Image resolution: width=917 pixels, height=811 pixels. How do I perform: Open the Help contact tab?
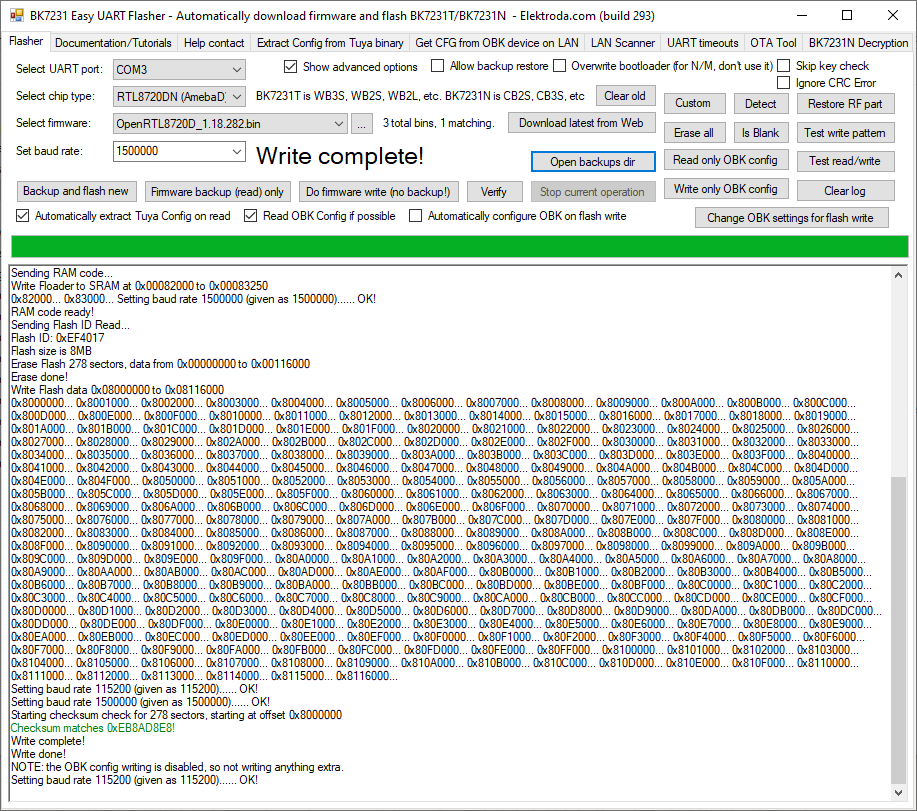click(214, 43)
